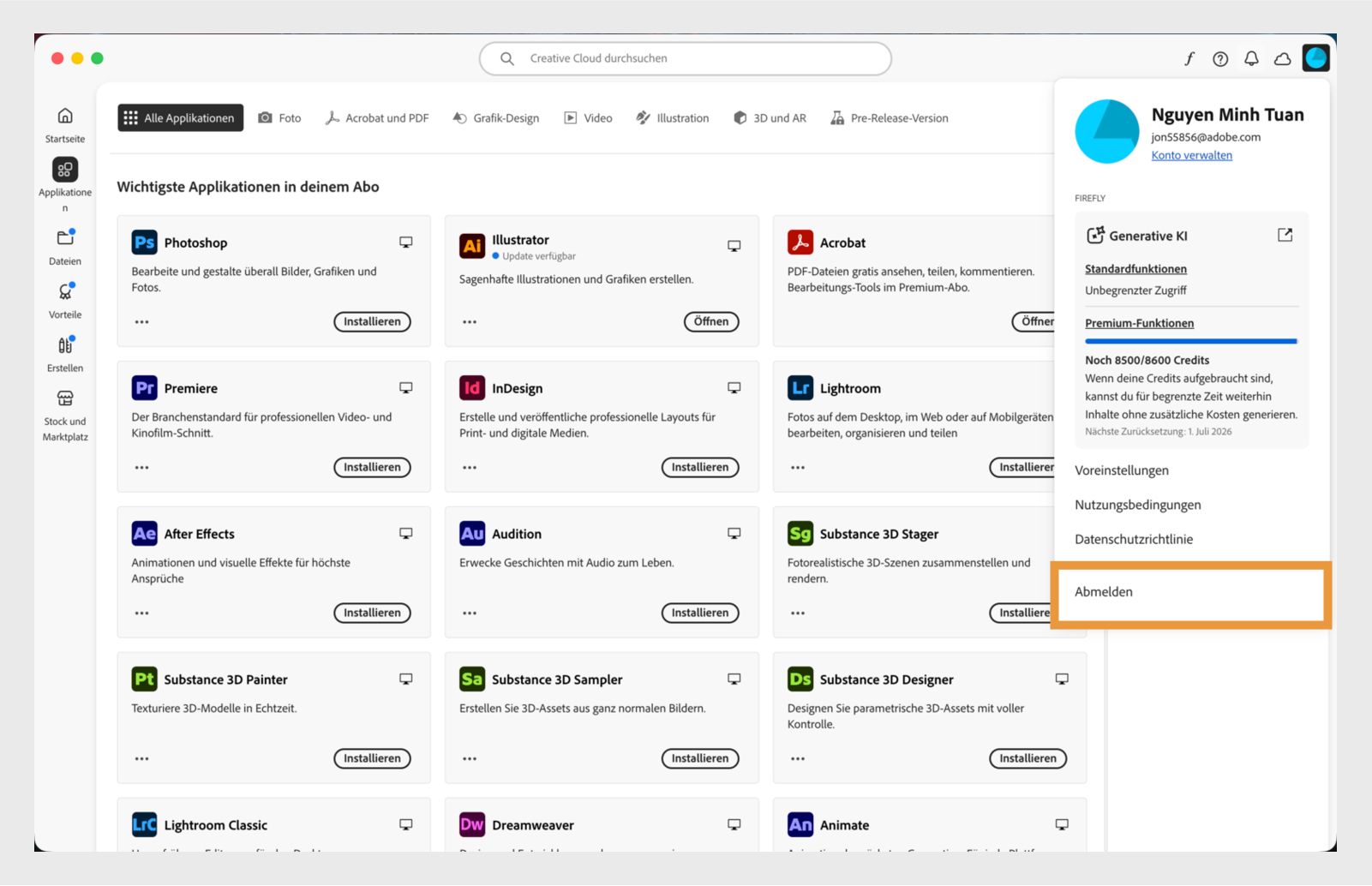The width and height of the screenshot is (1372, 886).
Task: Open notifications bell icon
Action: (x=1251, y=58)
